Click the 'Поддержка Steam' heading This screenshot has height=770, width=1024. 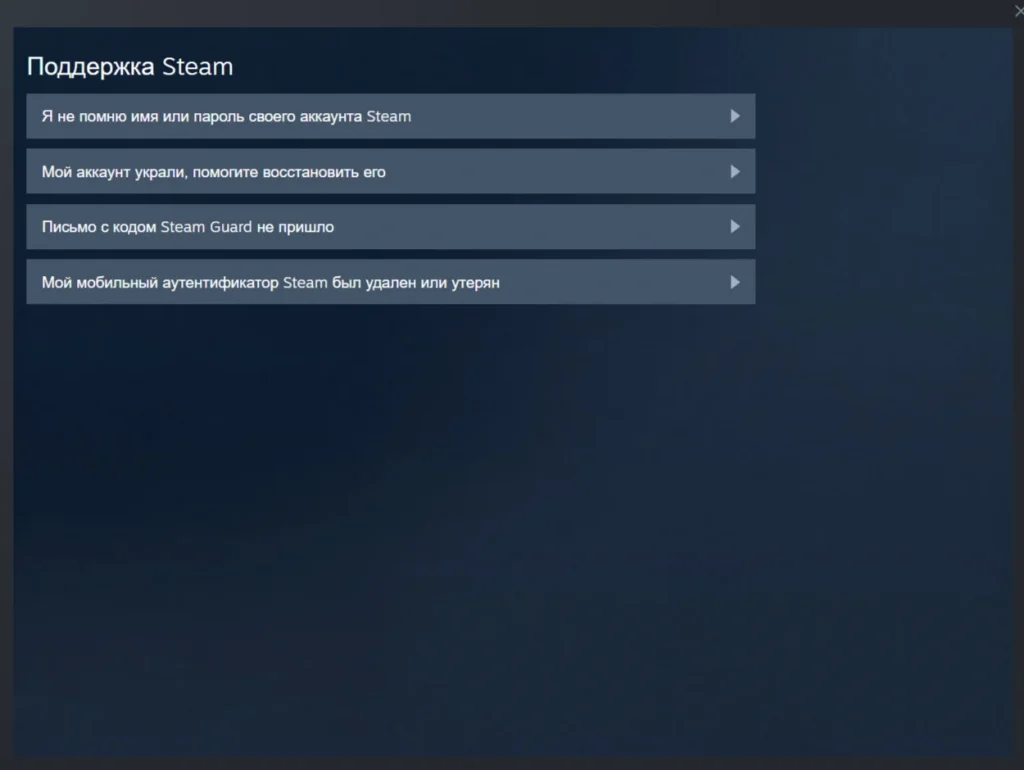click(129, 67)
